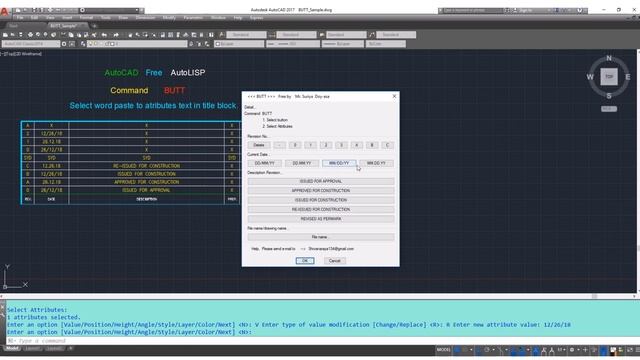Click the New drawing icon in toolbar
Viewport: 640px width, 360px height.
(x=5, y=35)
